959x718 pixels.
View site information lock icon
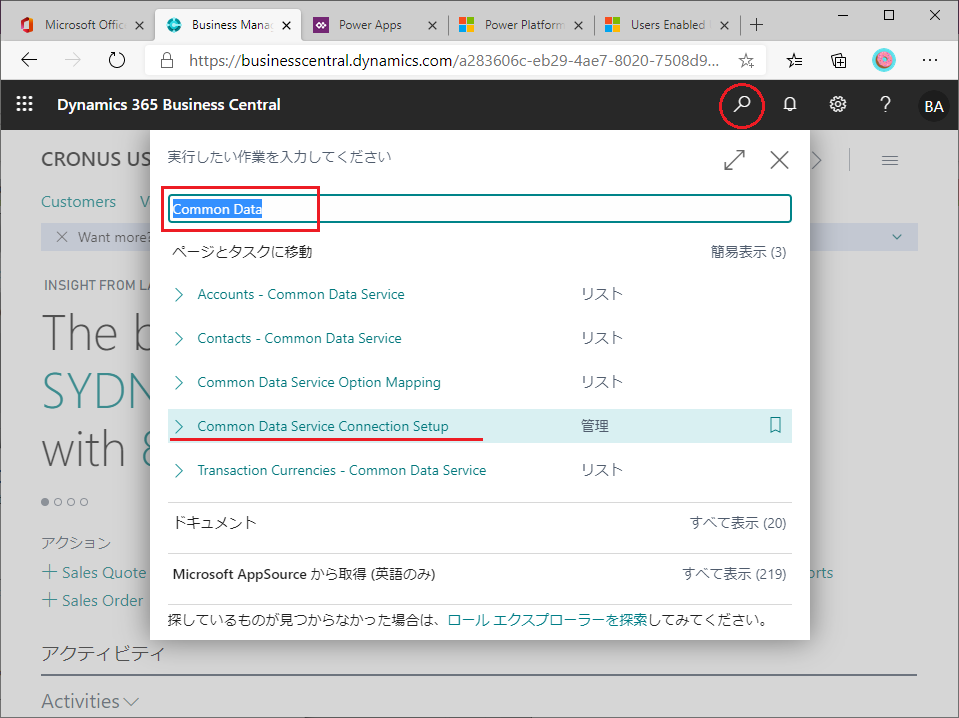pyautogui.click(x=166, y=60)
